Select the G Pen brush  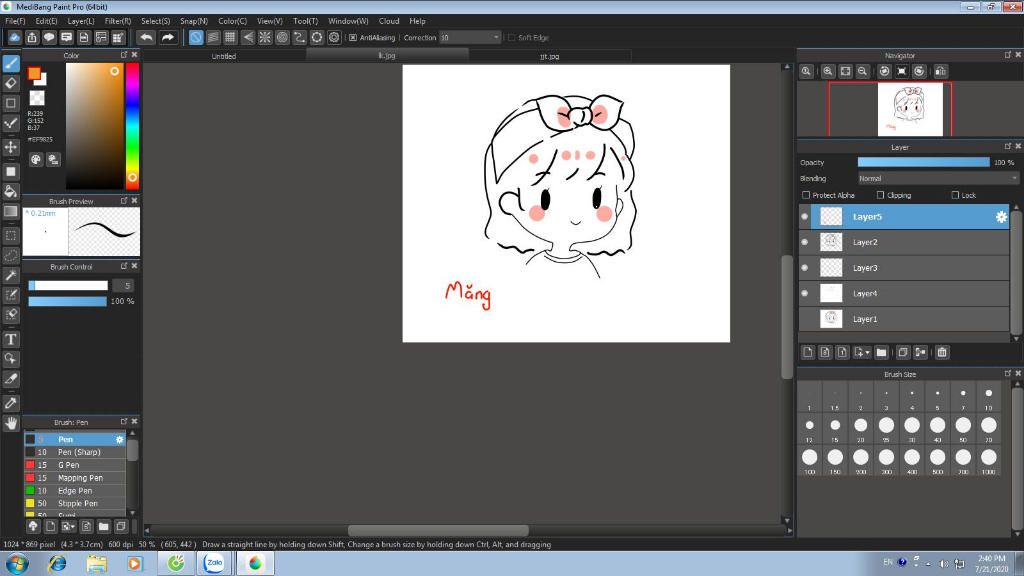click(x=75, y=465)
